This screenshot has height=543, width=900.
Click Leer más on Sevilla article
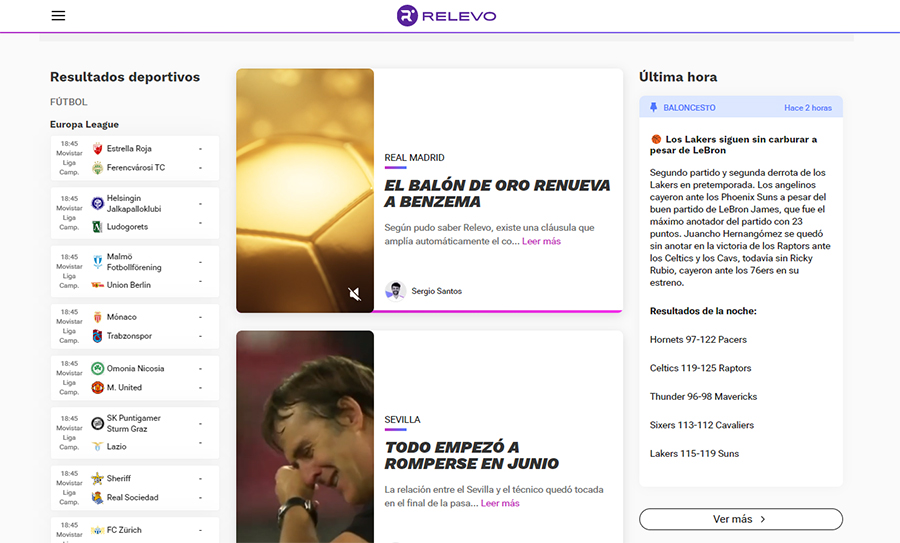click(500, 503)
